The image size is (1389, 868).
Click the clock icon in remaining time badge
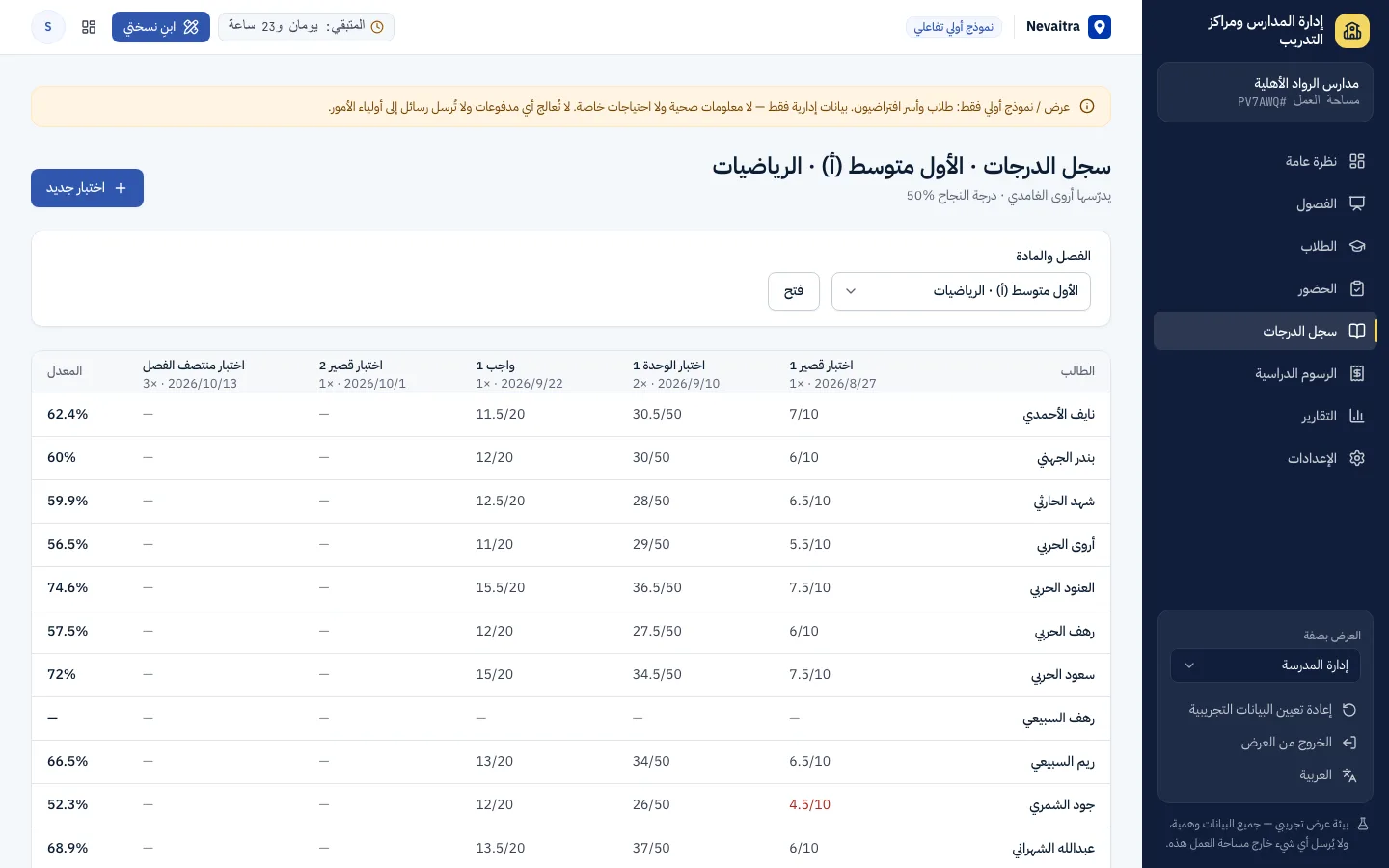377,27
